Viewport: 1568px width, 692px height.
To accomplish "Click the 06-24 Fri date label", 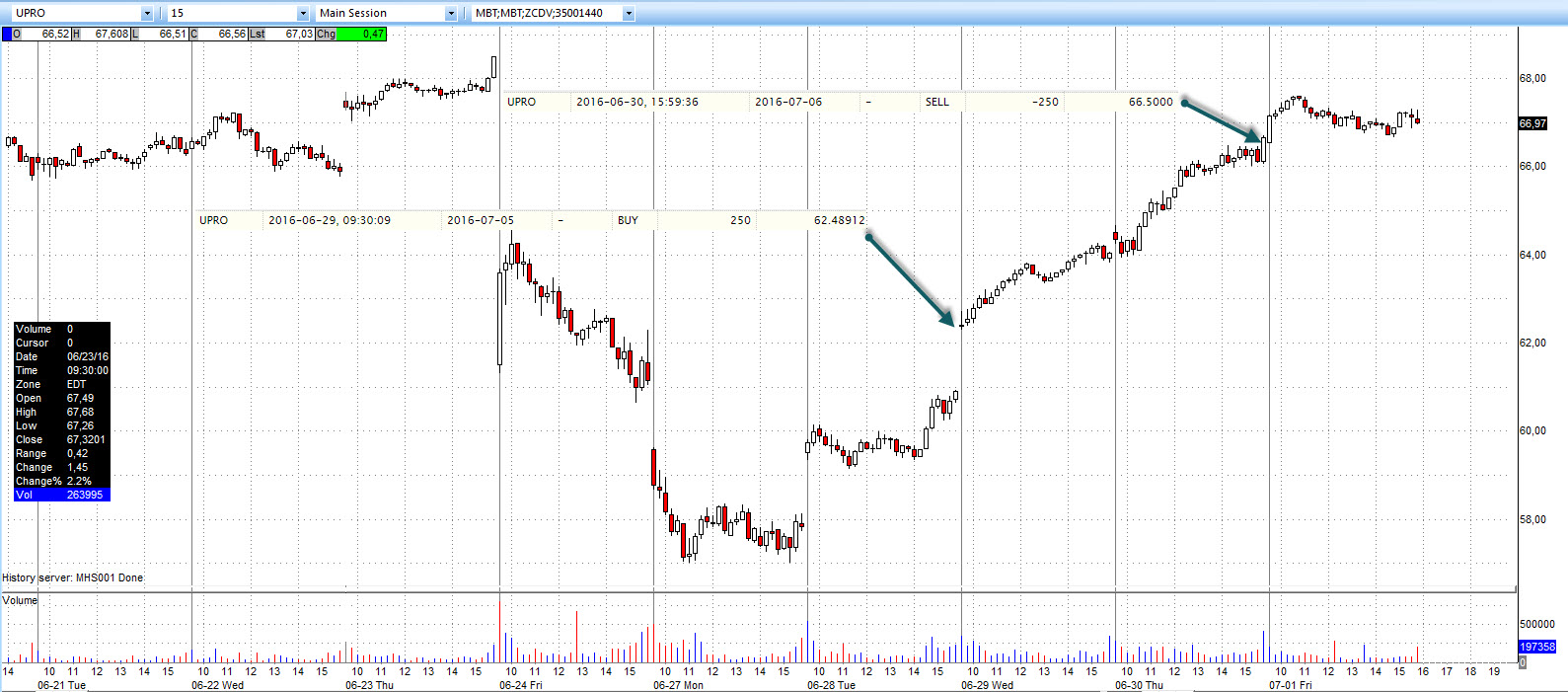I will click(520, 685).
